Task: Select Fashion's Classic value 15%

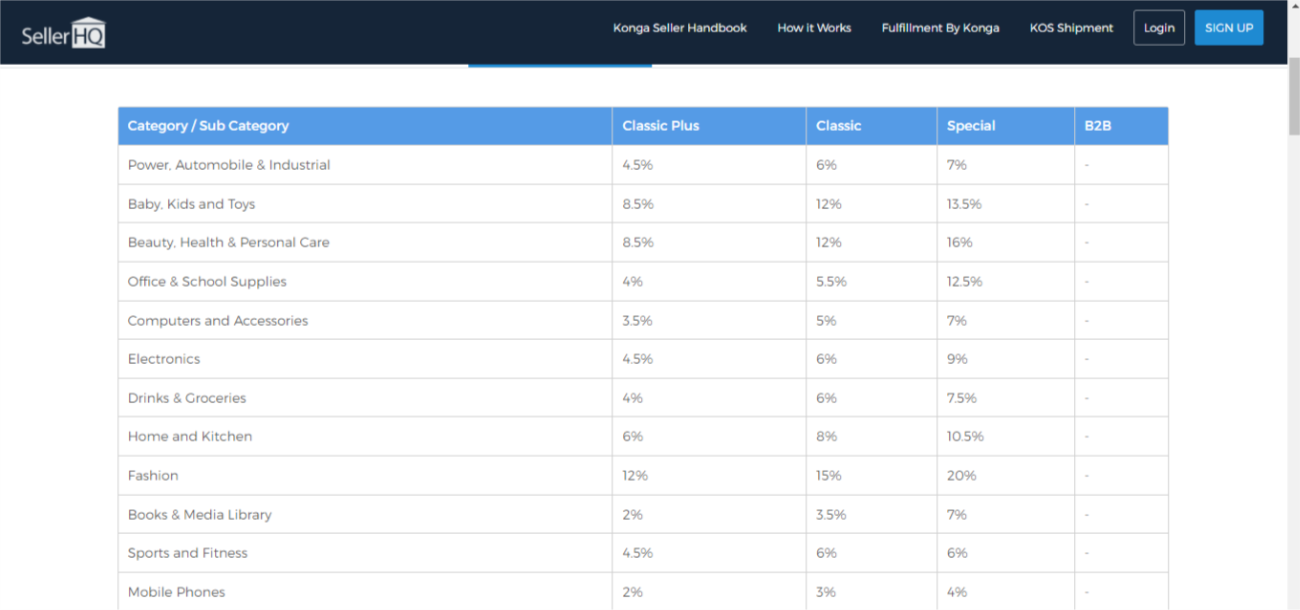Action: point(828,476)
